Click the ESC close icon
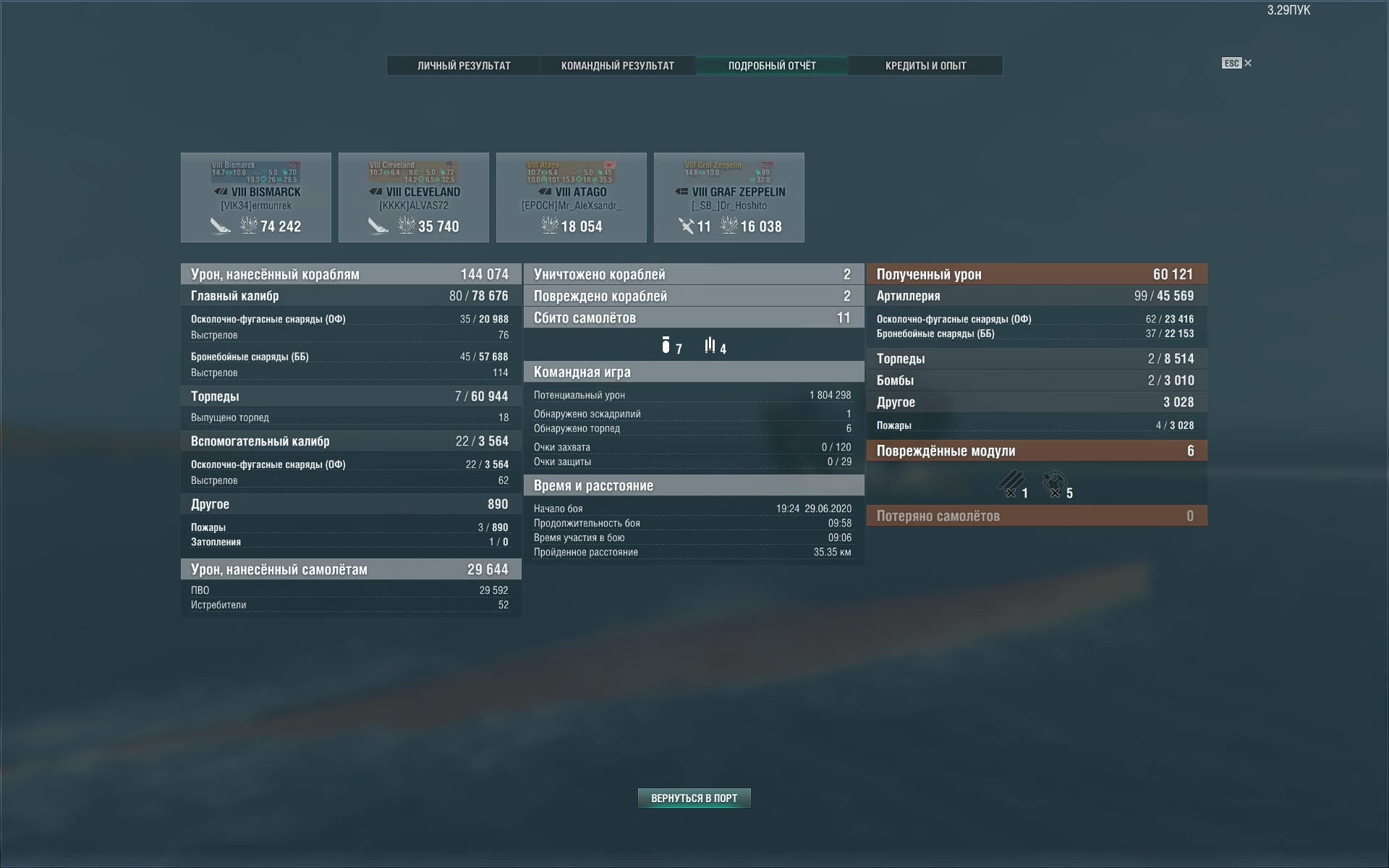The height and width of the screenshot is (868, 1389). pos(1247,63)
